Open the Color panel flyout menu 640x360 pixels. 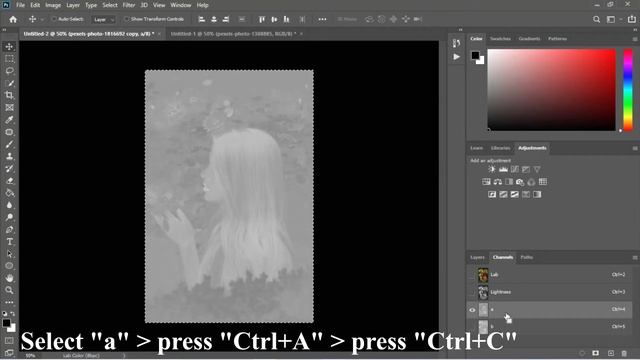[635, 39]
